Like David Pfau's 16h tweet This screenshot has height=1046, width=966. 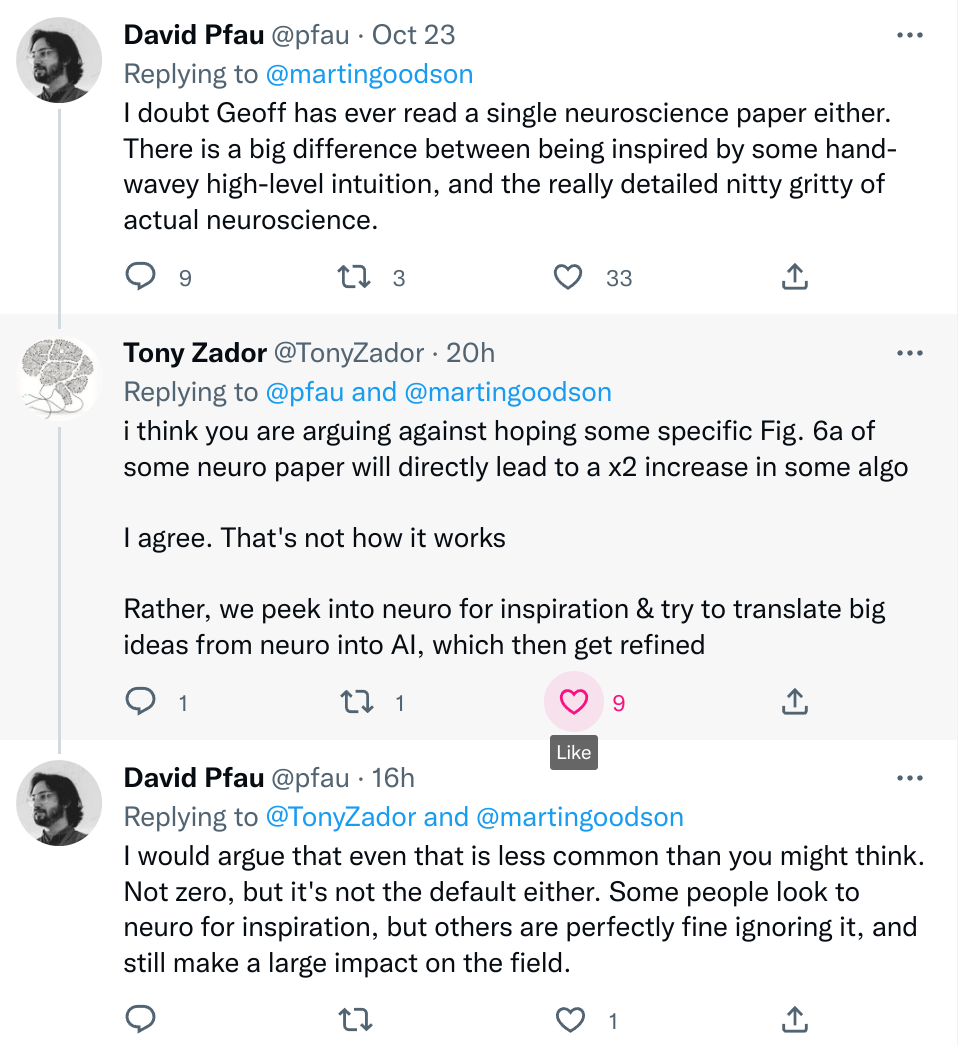coord(570,1020)
